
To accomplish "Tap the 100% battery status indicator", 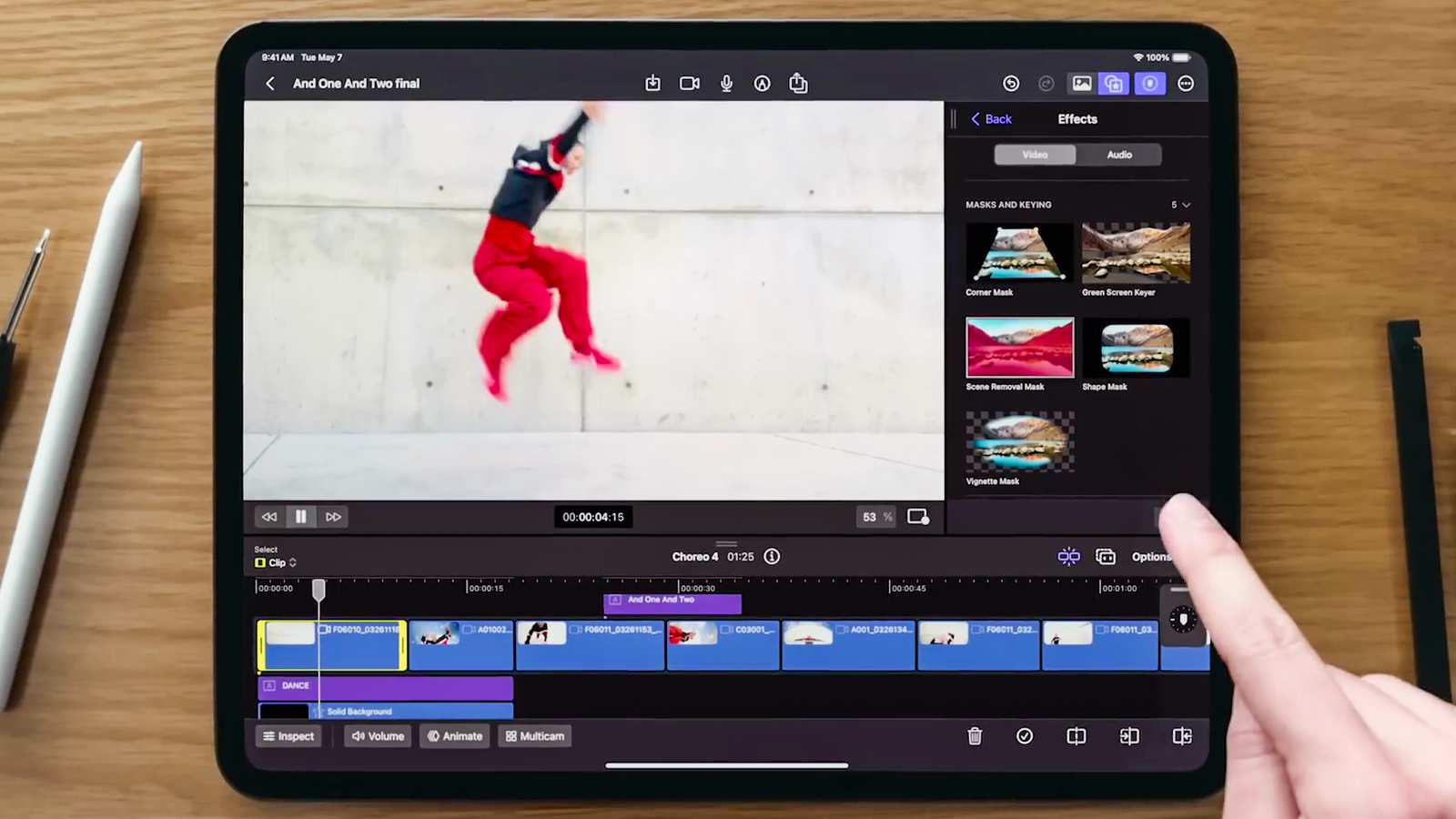I will pyautogui.click(x=1168, y=57).
